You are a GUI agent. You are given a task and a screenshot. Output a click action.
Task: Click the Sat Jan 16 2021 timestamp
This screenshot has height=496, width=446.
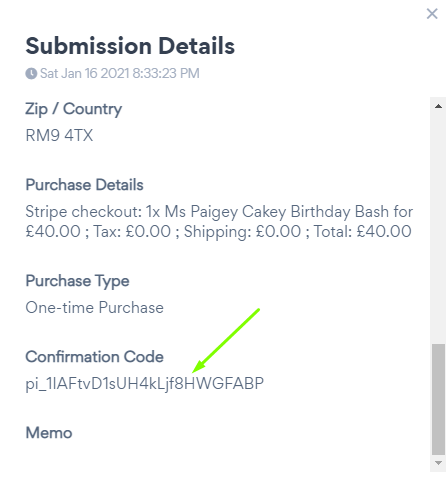tap(120, 73)
